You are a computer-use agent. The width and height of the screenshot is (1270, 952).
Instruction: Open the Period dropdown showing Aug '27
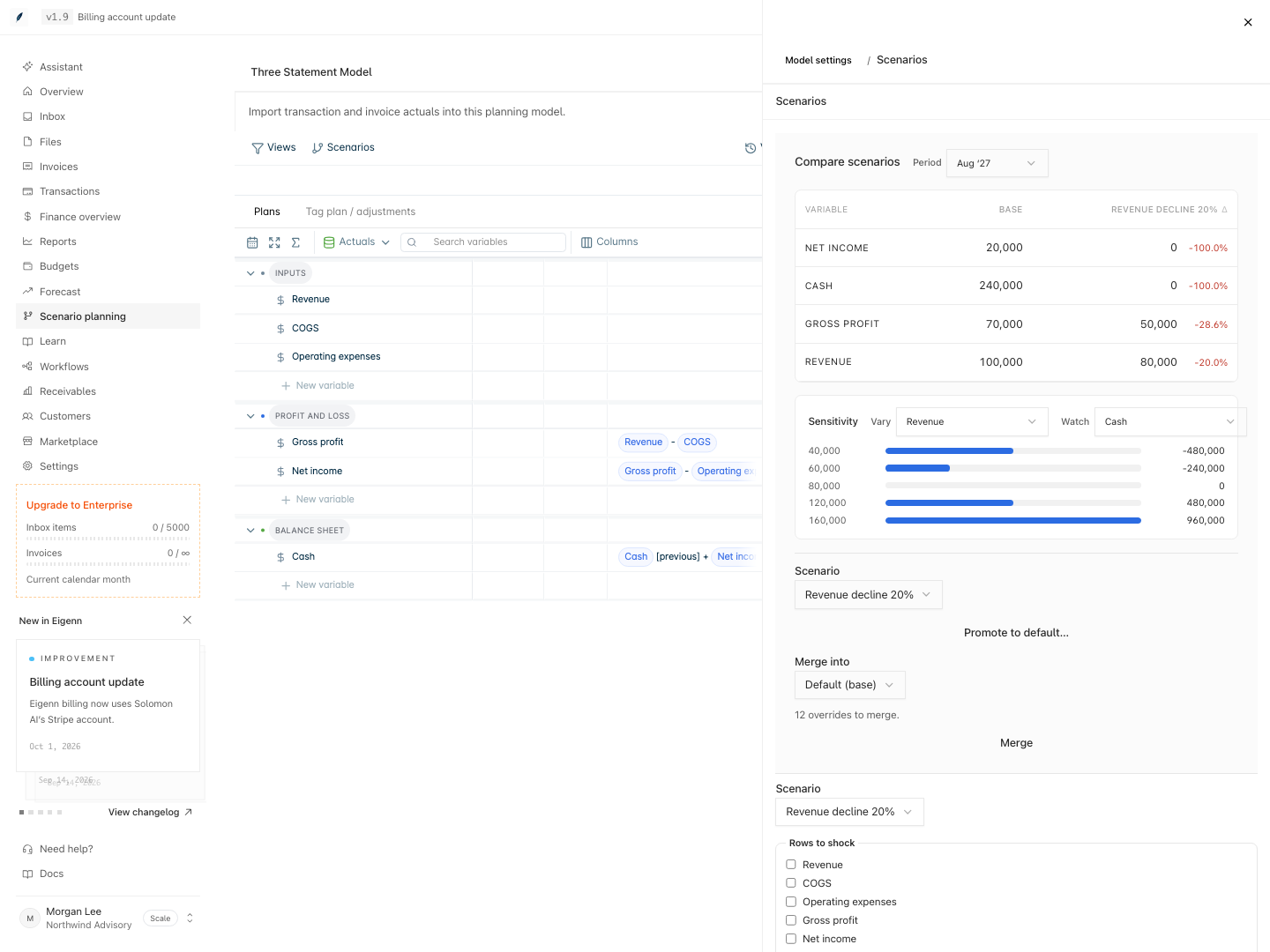pyautogui.click(x=997, y=163)
